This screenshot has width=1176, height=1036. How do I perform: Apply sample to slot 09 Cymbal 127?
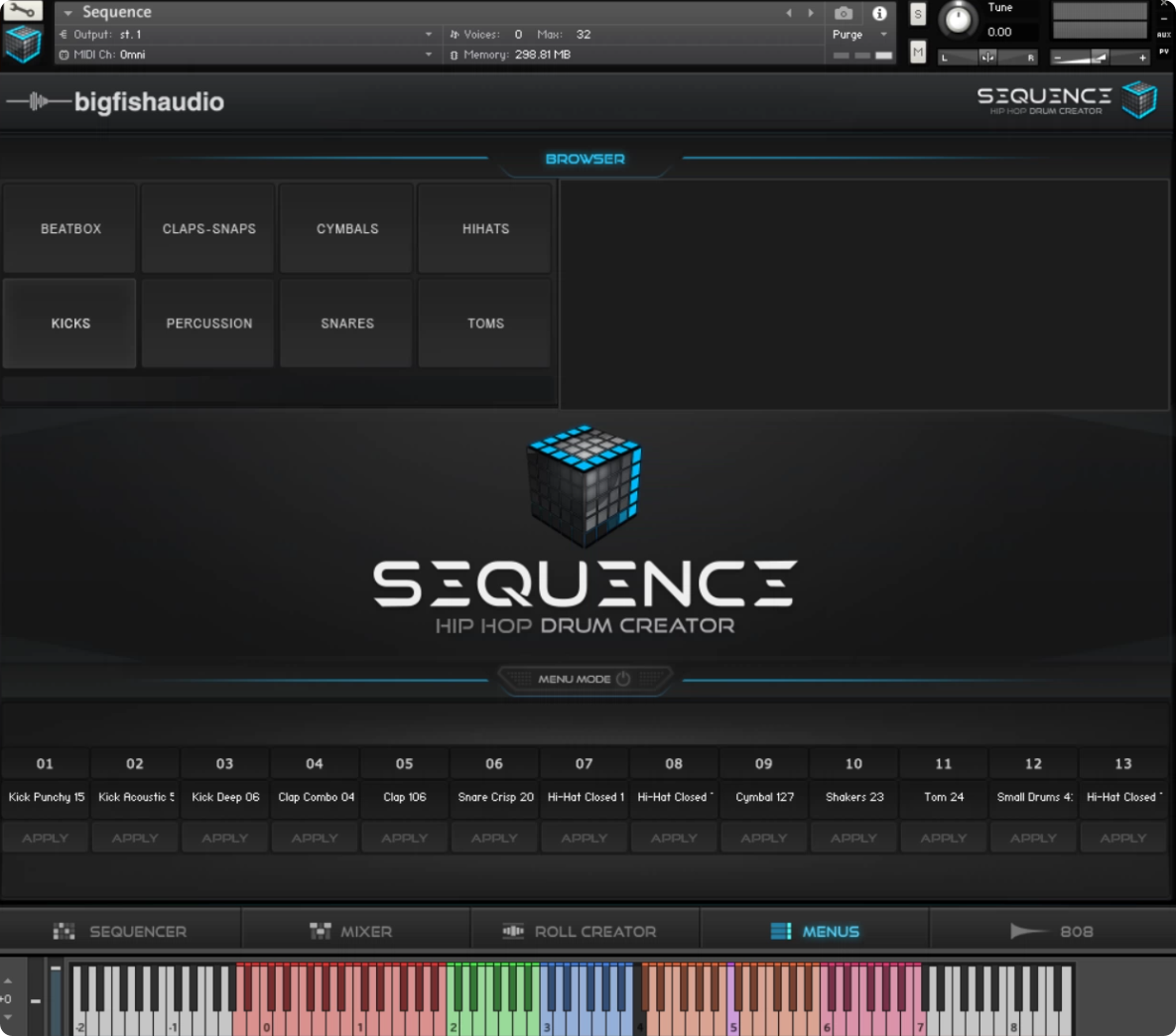[x=763, y=838]
